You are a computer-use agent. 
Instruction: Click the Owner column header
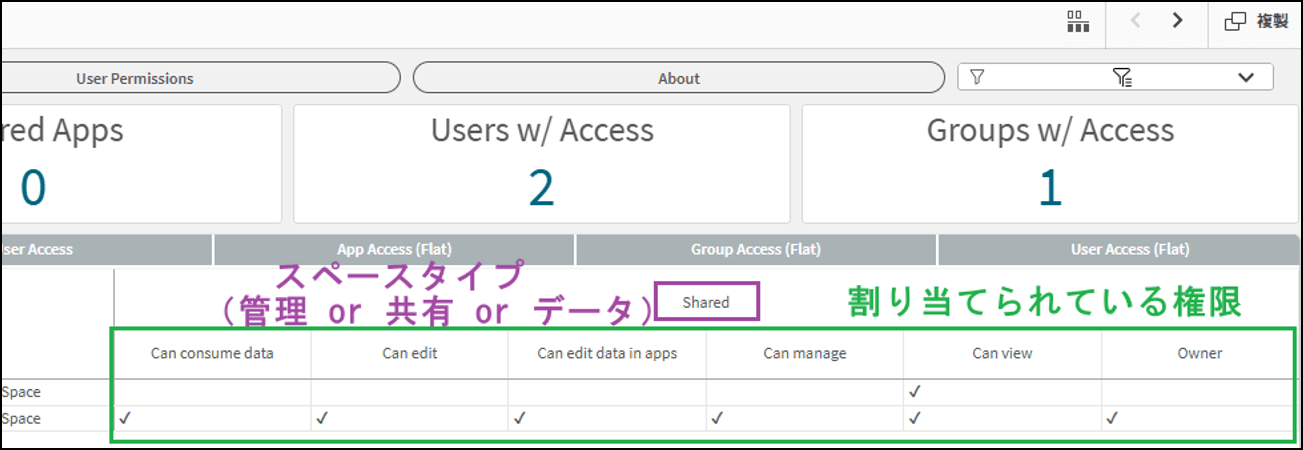[1199, 353]
